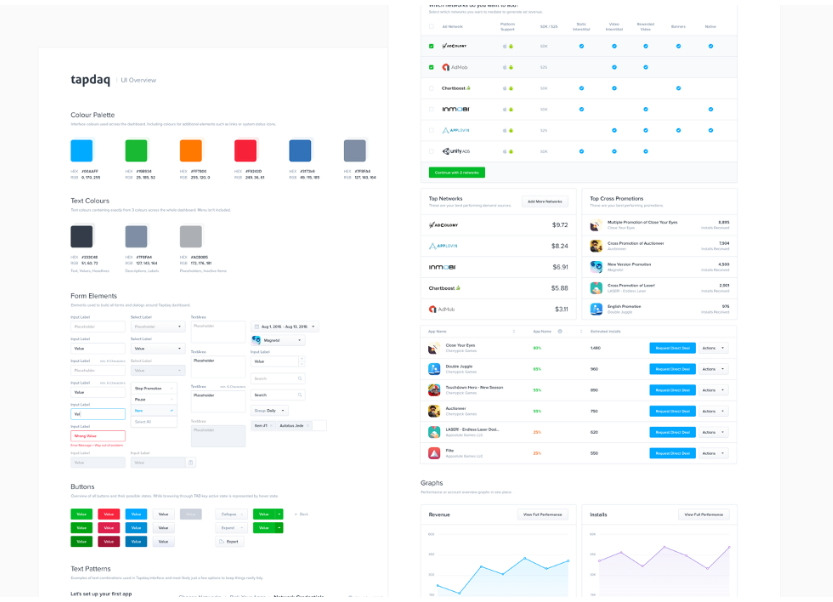The image size is (833, 602).
Task: Click View Full Performance on Installs graph
Action: [703, 514]
